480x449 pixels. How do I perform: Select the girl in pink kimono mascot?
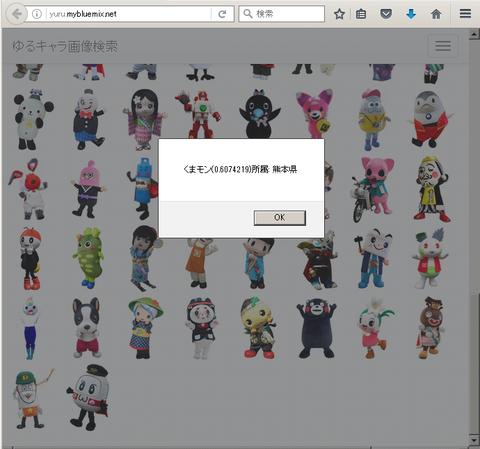[145, 119]
